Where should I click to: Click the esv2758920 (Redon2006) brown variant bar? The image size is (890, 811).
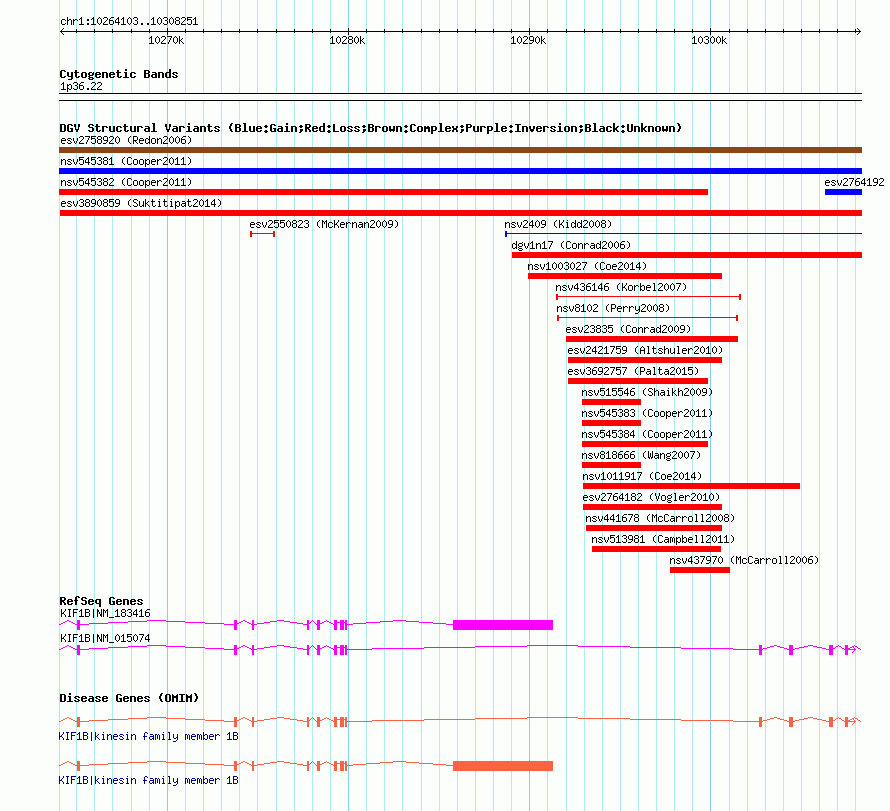click(460, 150)
